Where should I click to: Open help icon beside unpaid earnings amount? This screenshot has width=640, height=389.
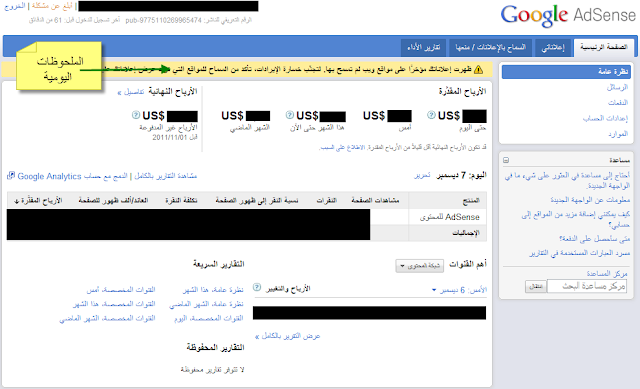click(x=136, y=115)
